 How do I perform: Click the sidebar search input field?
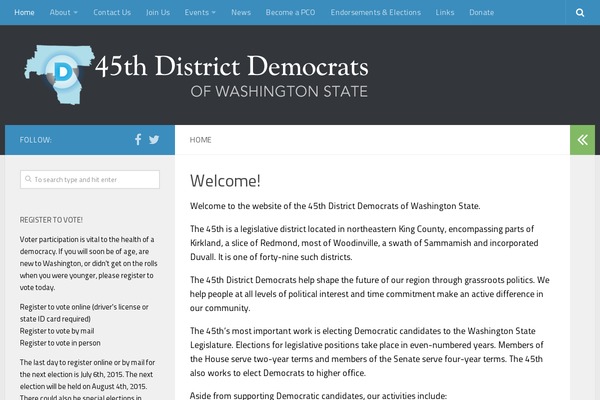(x=90, y=180)
